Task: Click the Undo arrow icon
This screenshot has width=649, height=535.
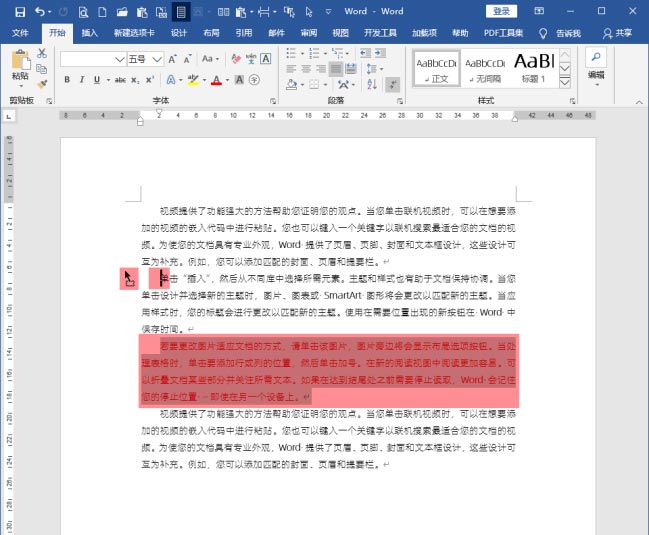Action: 40,12
